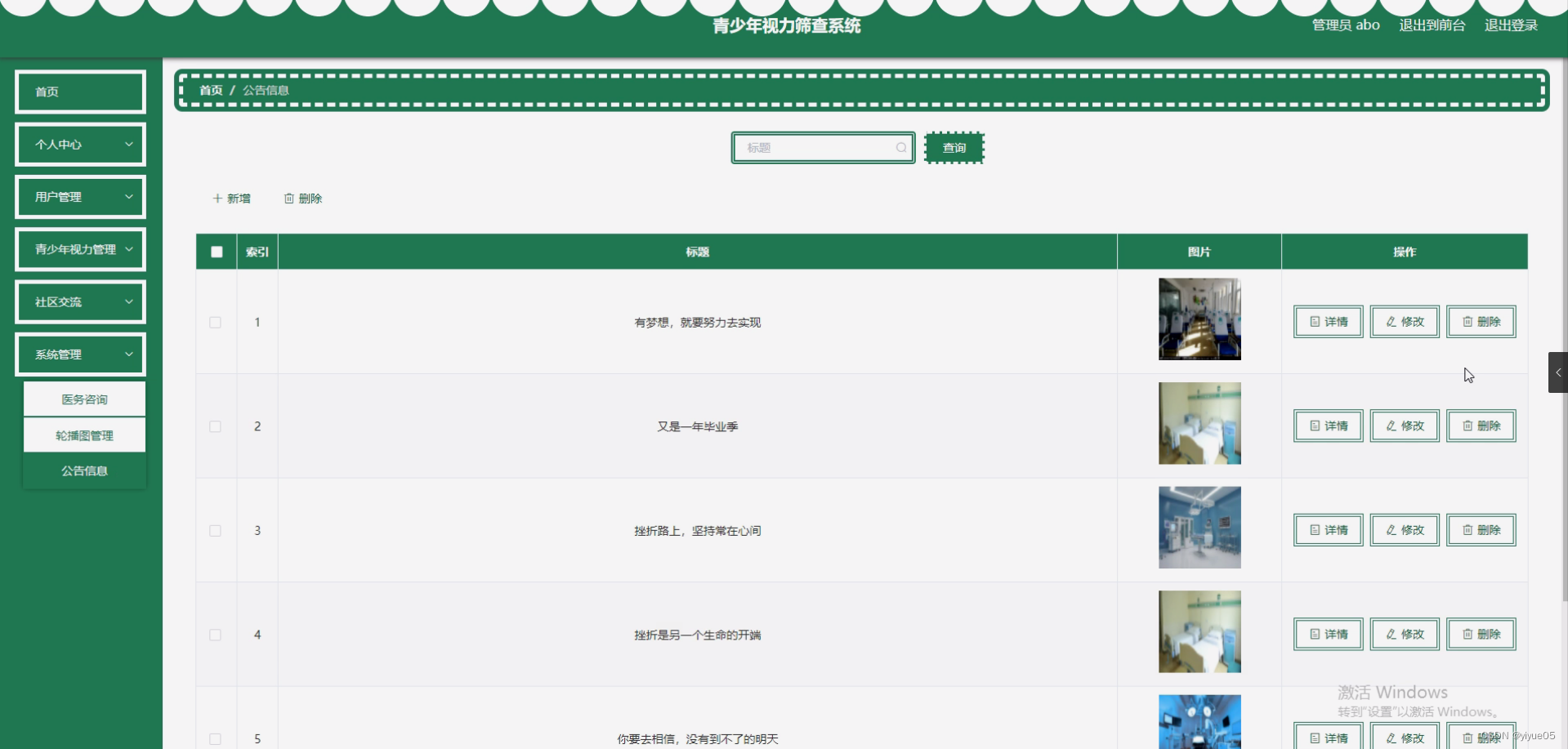
Task: Expand the 社区交流 sidebar menu
Action: pyautogui.click(x=81, y=301)
